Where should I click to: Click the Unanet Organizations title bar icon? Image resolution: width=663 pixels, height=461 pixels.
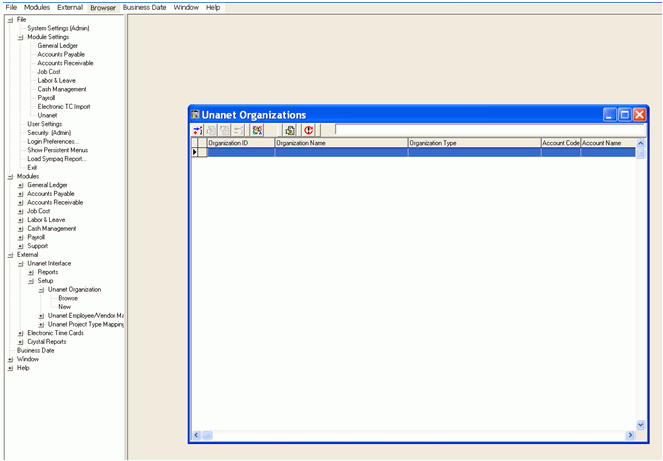coord(195,114)
